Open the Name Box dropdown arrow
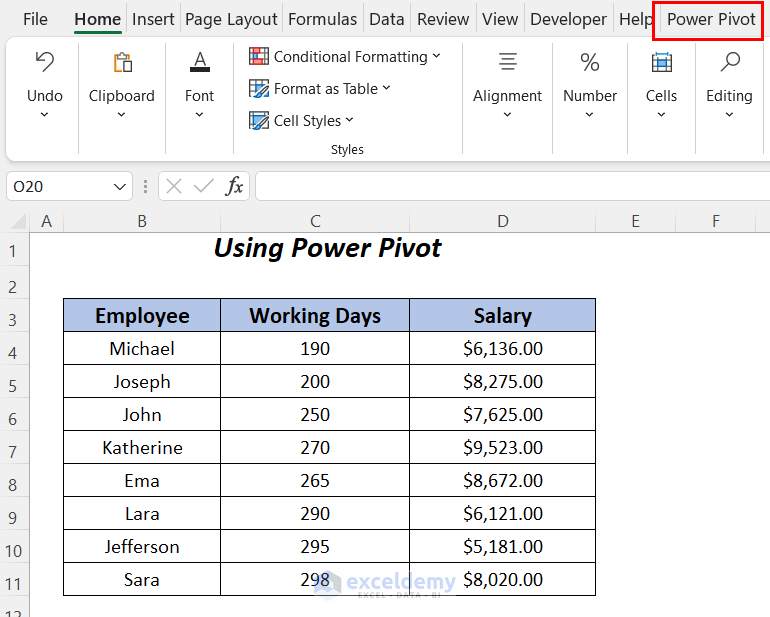770x617 pixels. pyautogui.click(x=119, y=187)
